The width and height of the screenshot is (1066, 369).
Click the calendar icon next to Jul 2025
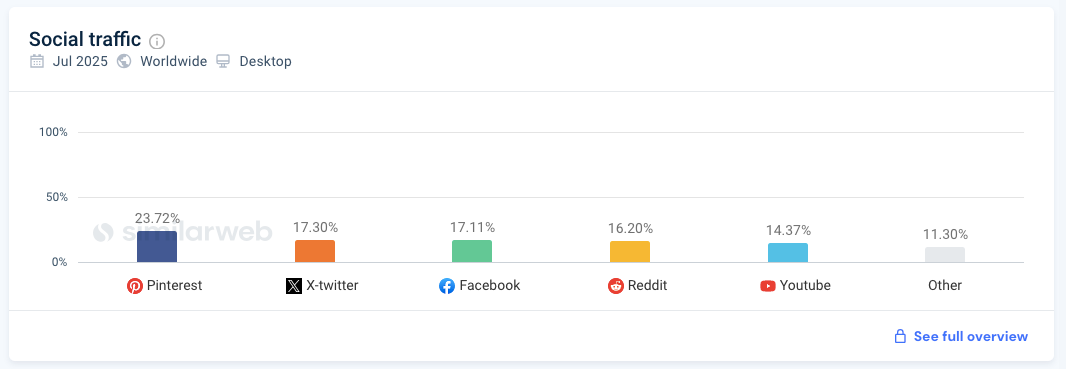click(37, 61)
